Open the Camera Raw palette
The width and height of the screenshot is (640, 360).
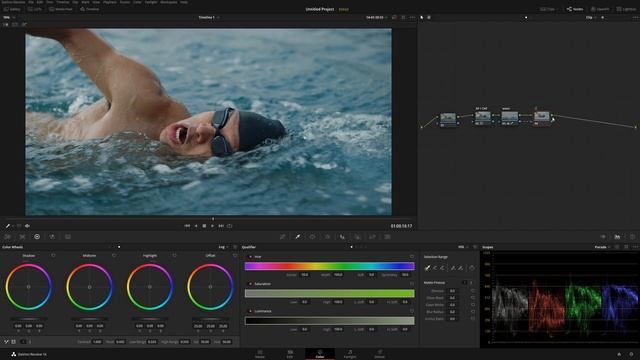[7, 237]
